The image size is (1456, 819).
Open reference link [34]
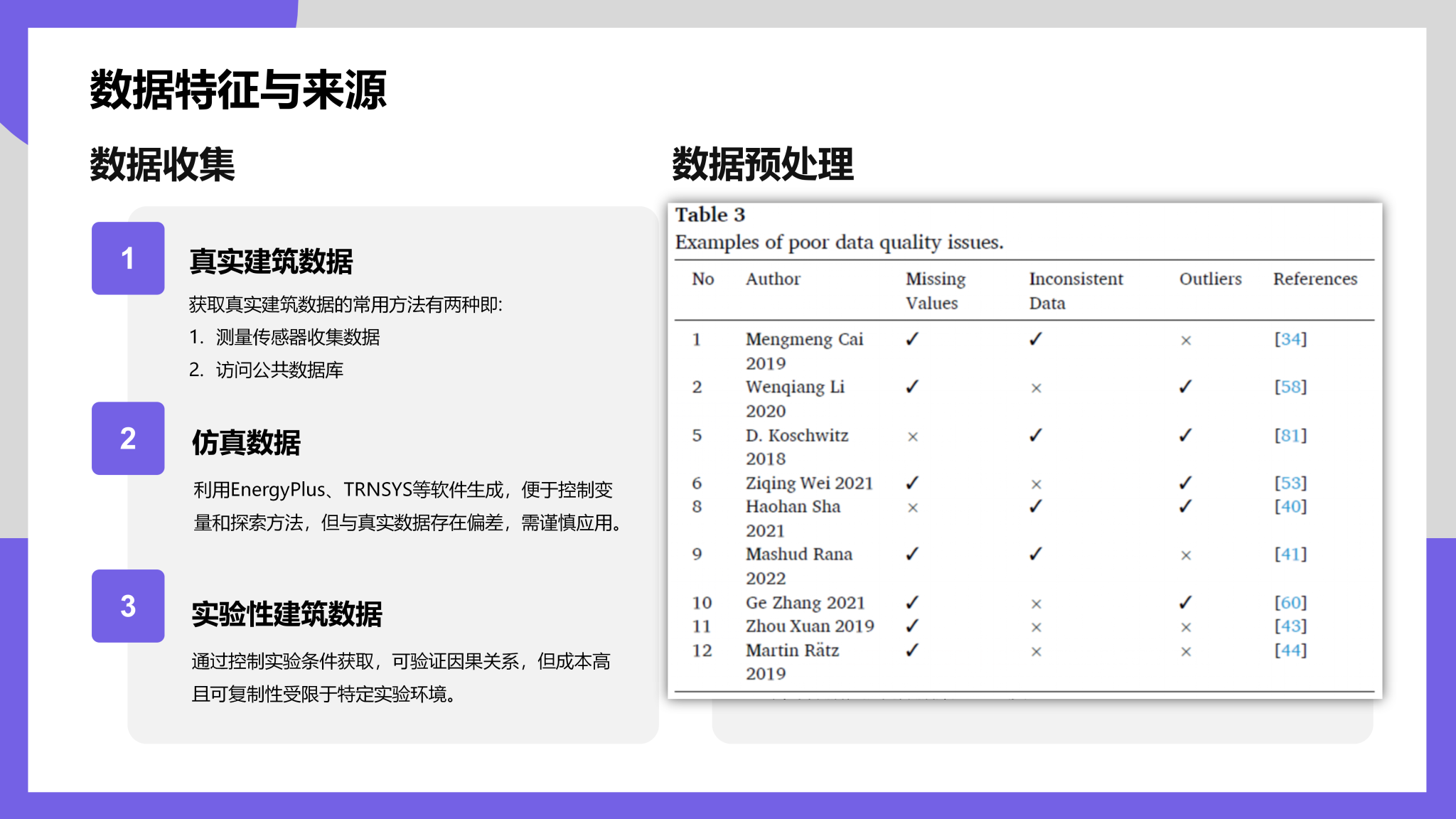[1290, 339]
